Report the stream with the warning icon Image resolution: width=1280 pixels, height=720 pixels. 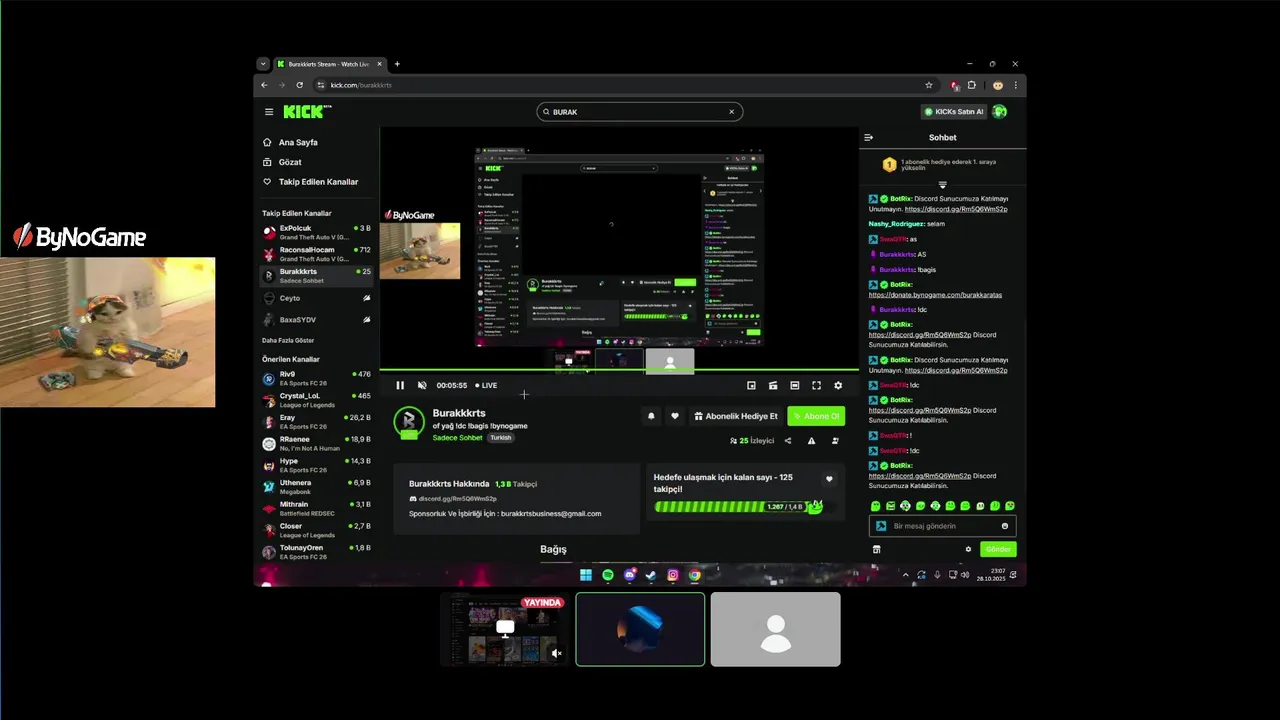[x=812, y=440]
